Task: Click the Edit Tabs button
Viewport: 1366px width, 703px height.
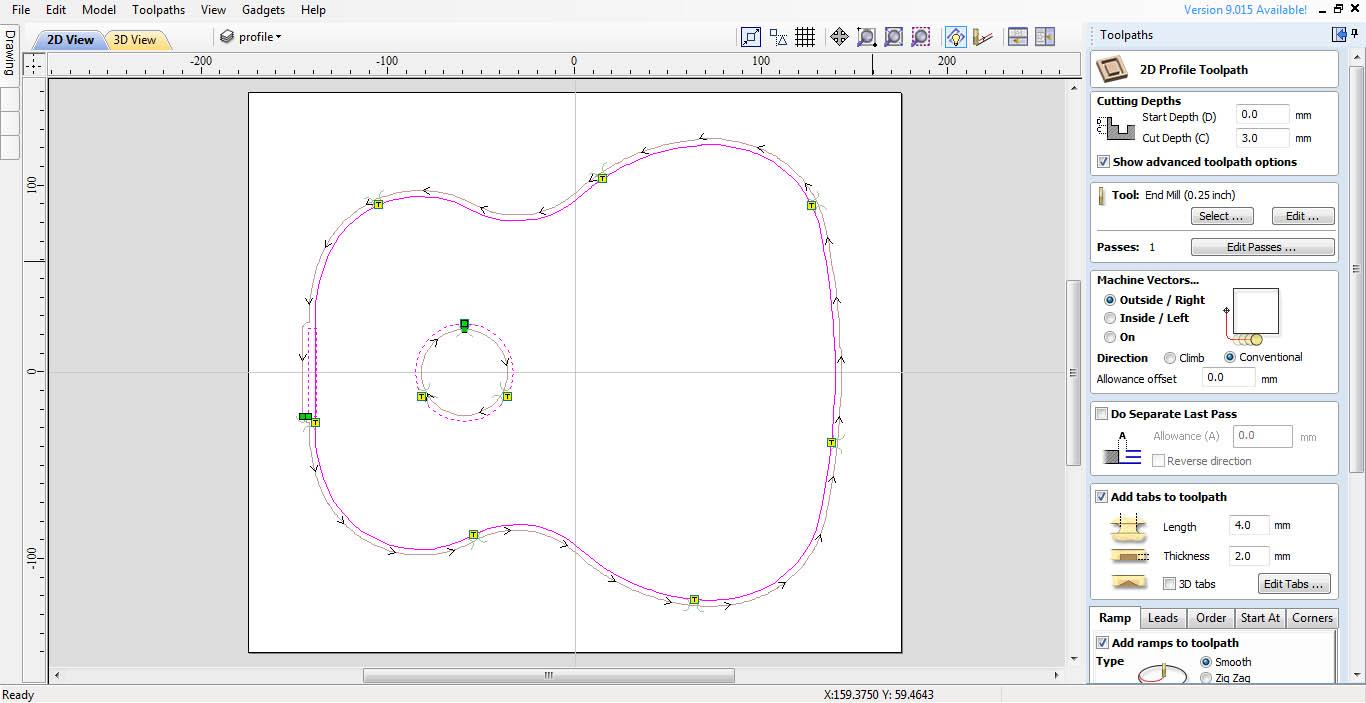Action: pos(1294,584)
